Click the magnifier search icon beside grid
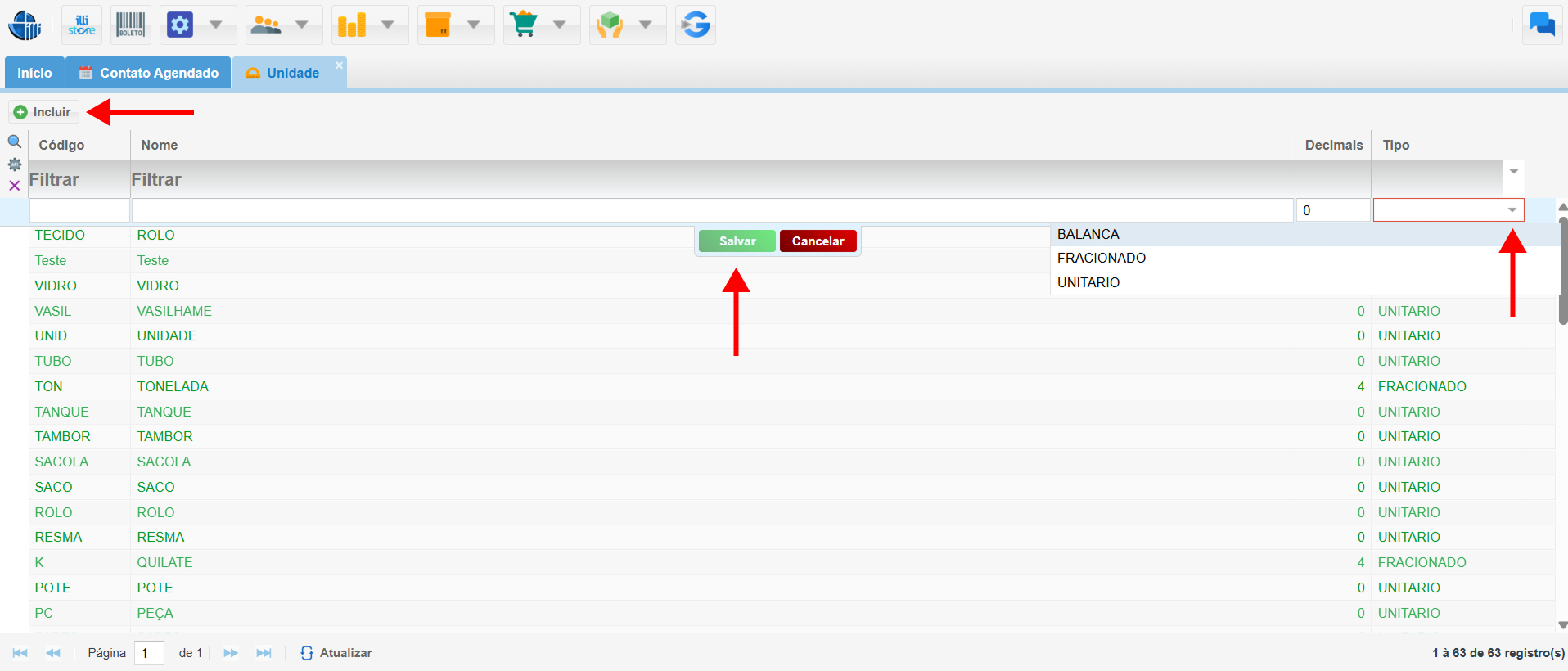The image size is (1568, 671). point(15,142)
